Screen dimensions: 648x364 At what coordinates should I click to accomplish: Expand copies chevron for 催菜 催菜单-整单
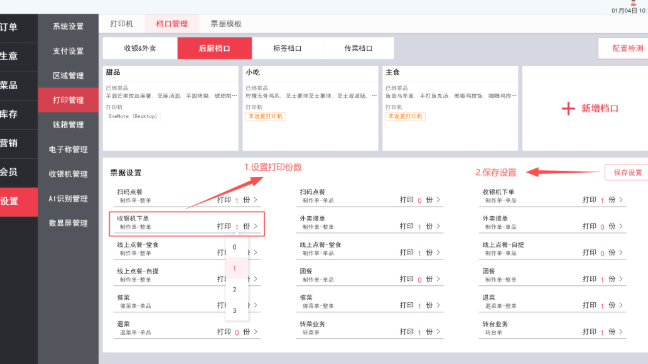tap(438, 305)
